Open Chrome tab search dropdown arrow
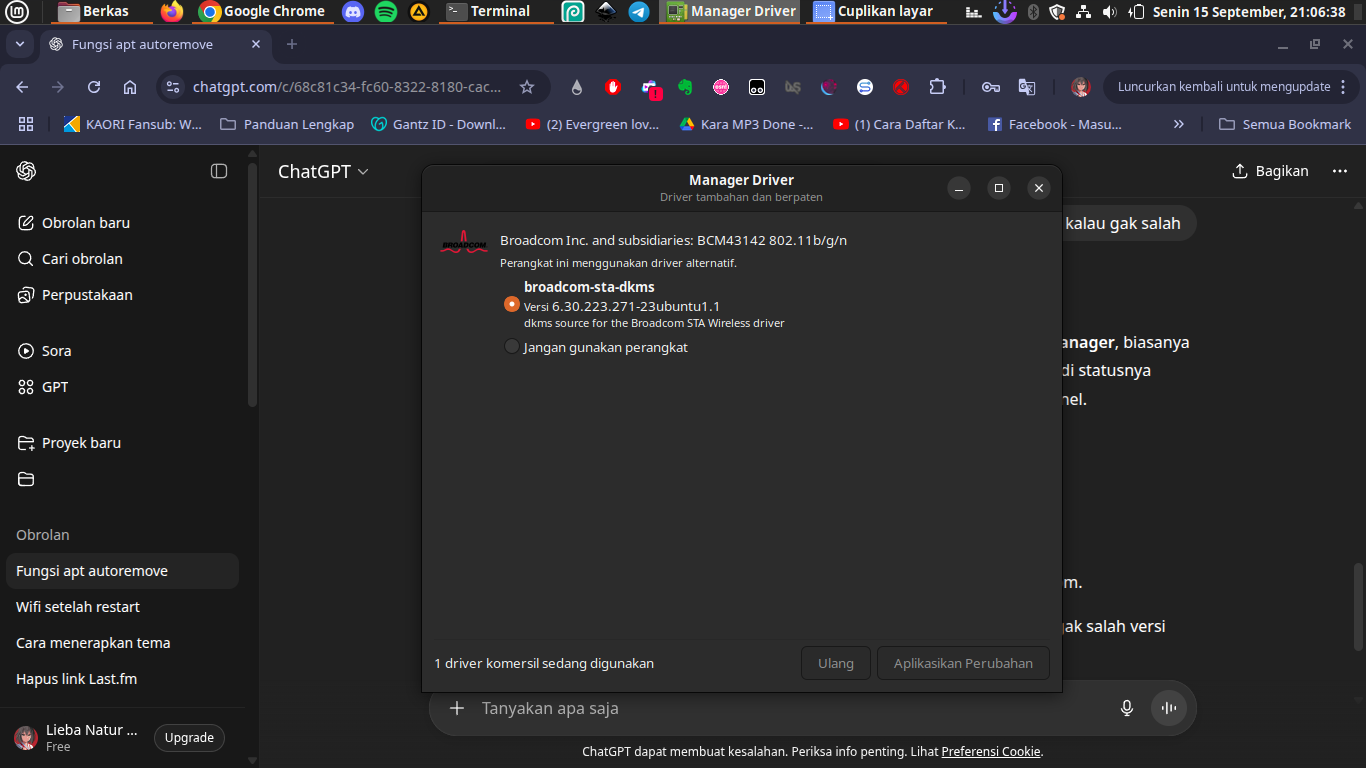This screenshot has height=768, width=1366. point(18,45)
